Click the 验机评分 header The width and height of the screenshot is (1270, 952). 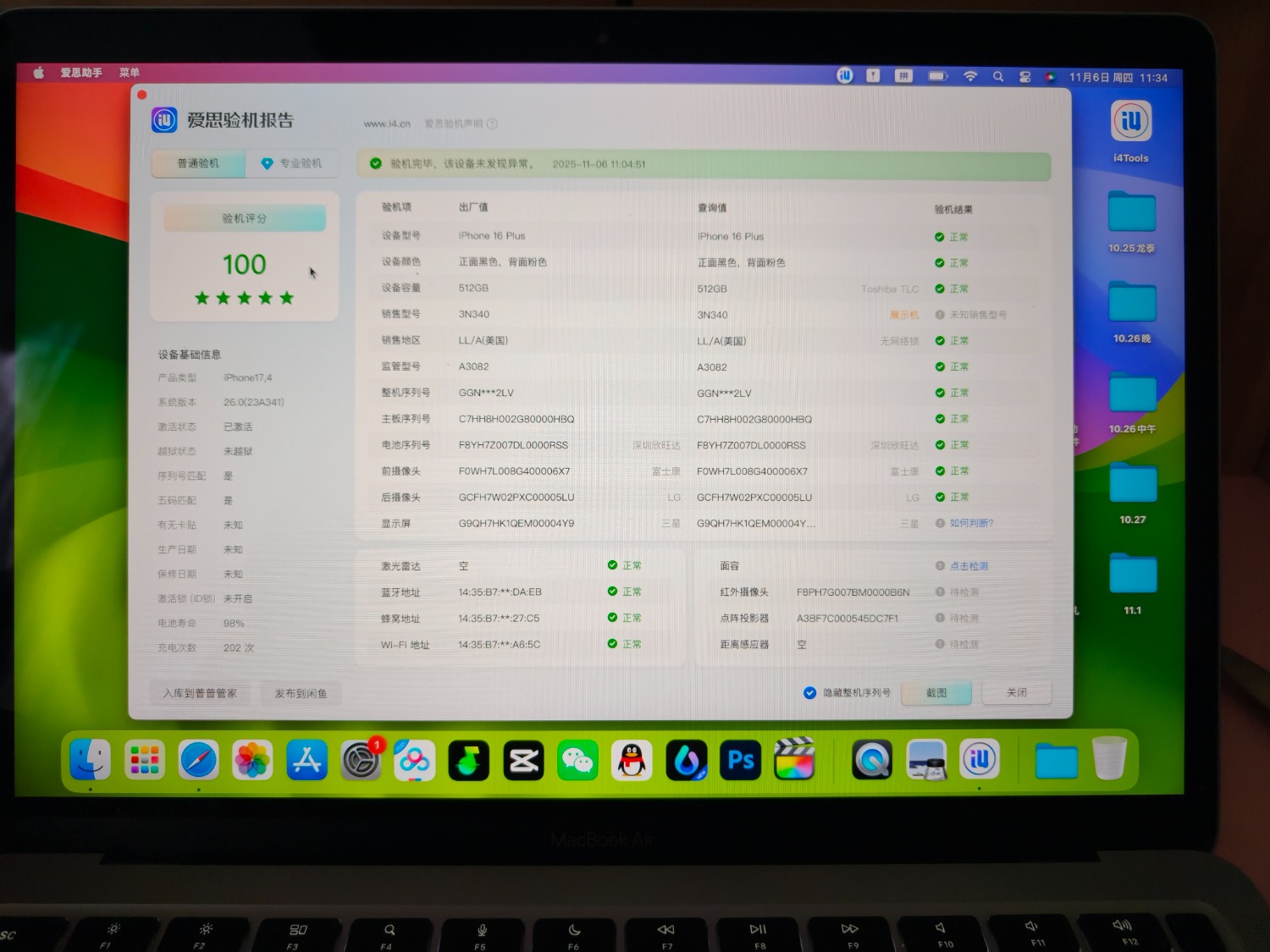(x=245, y=218)
